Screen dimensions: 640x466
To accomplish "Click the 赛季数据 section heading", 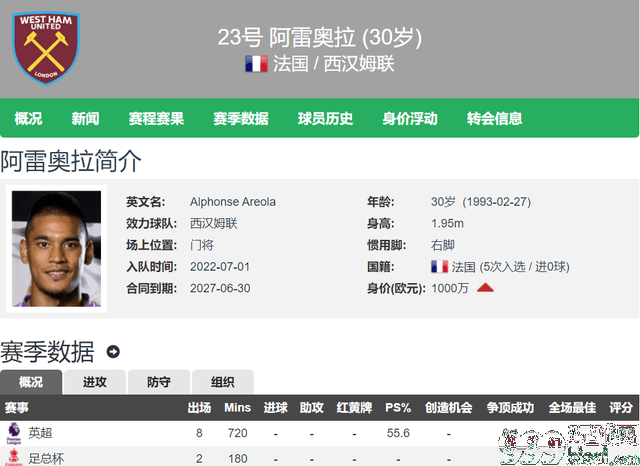I will click(x=47, y=352).
